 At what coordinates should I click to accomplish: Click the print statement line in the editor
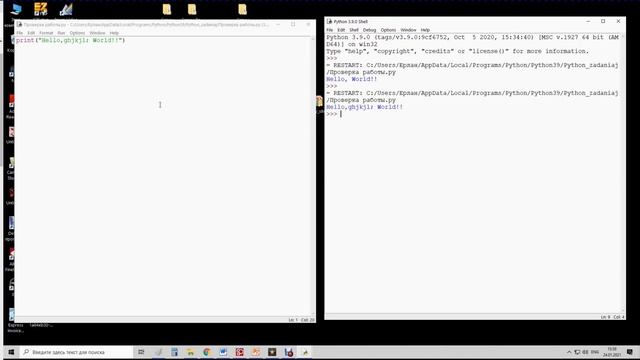point(70,40)
